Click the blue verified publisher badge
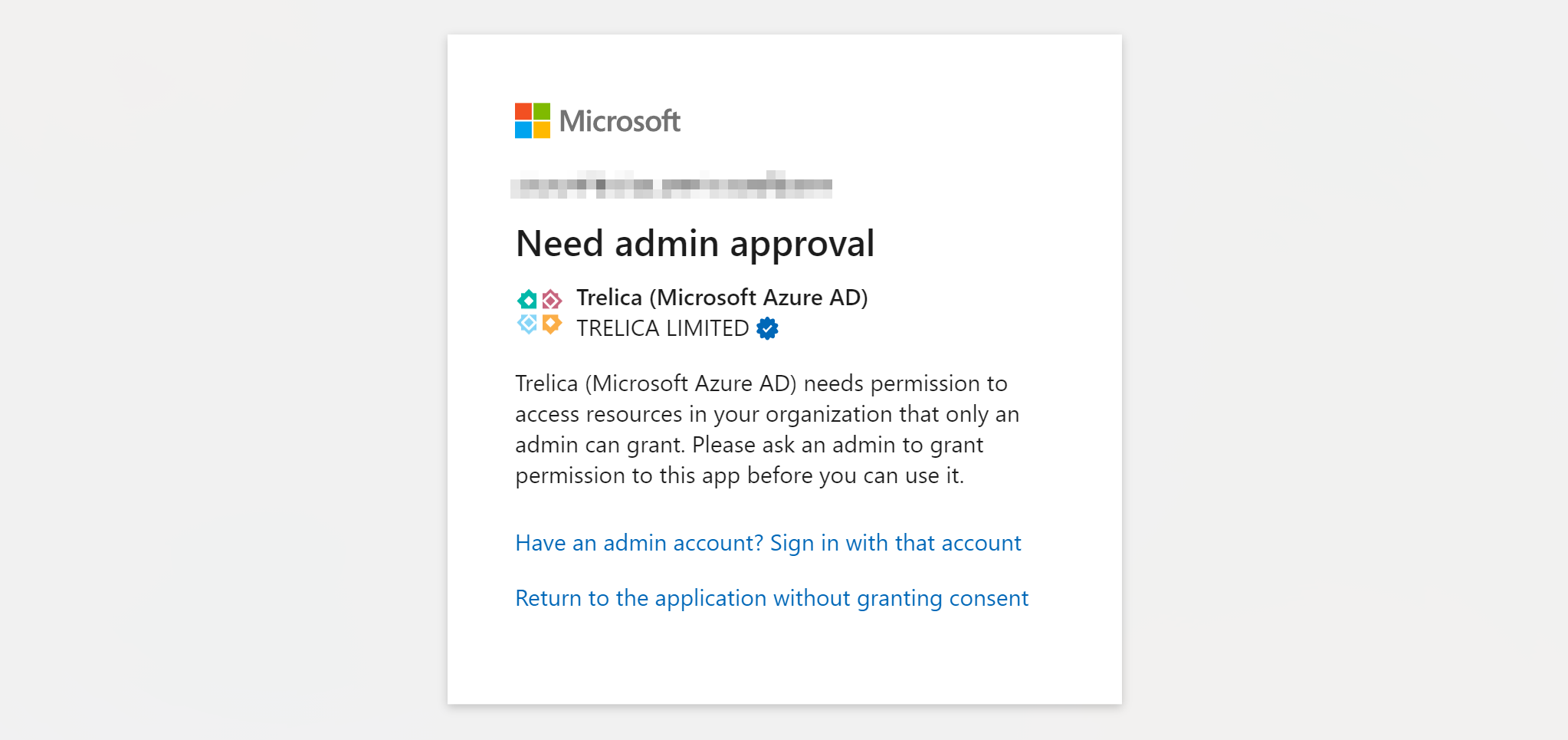 (x=767, y=328)
